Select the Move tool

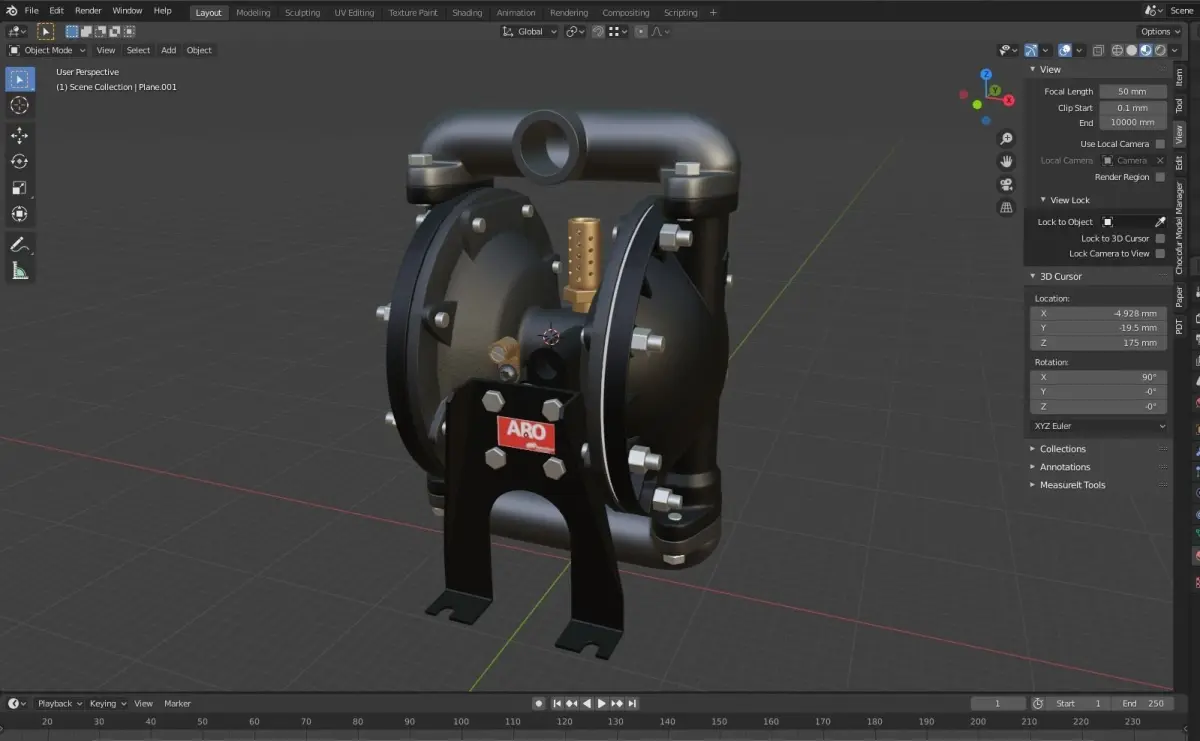[20, 135]
